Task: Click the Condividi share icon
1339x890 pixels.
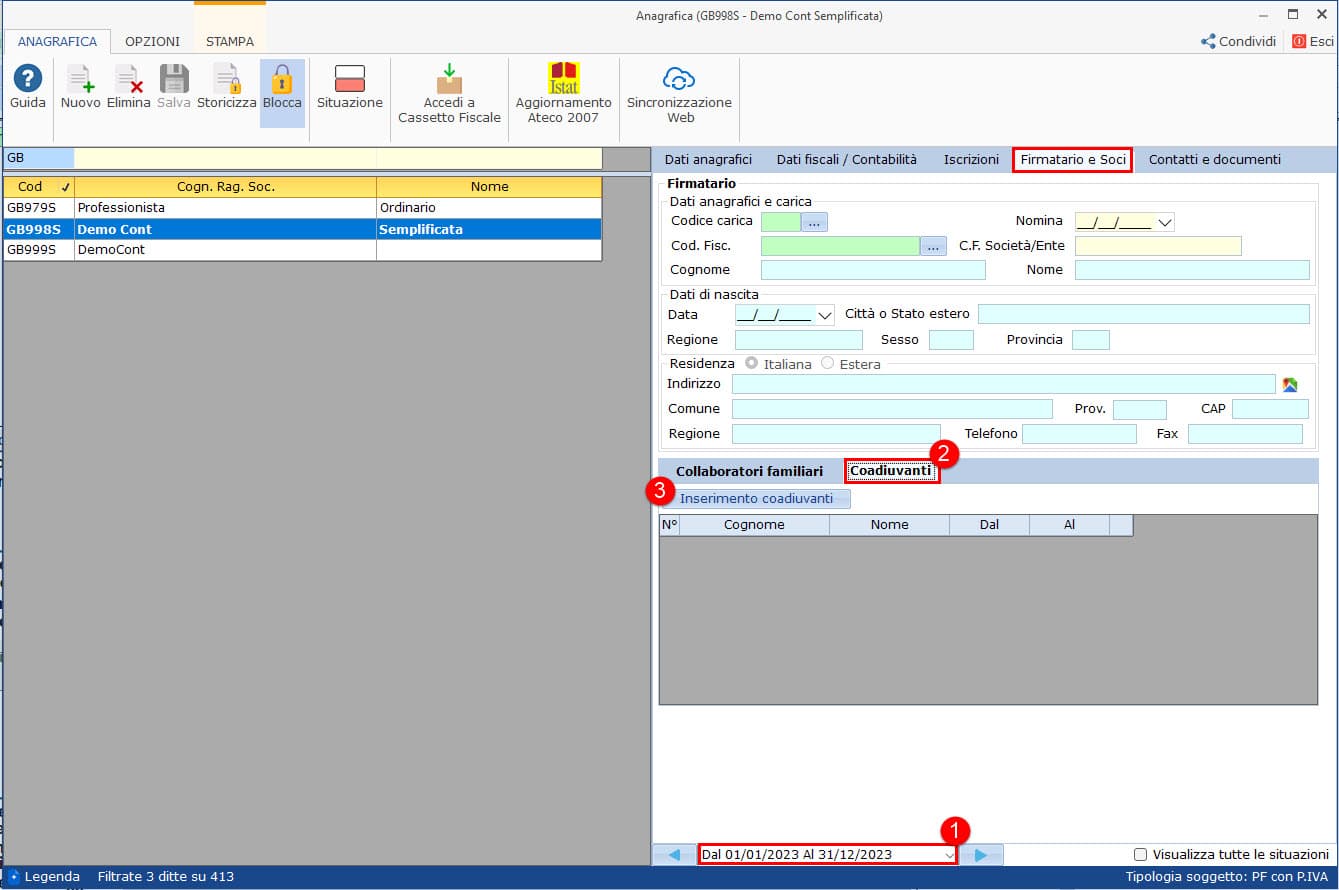Action: (x=1208, y=41)
